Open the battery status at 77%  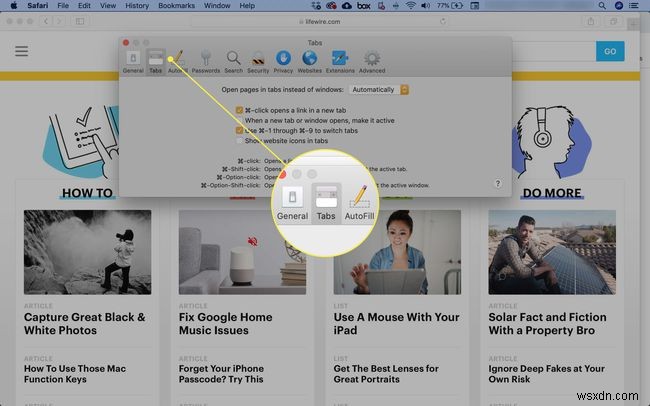[x=449, y=5]
